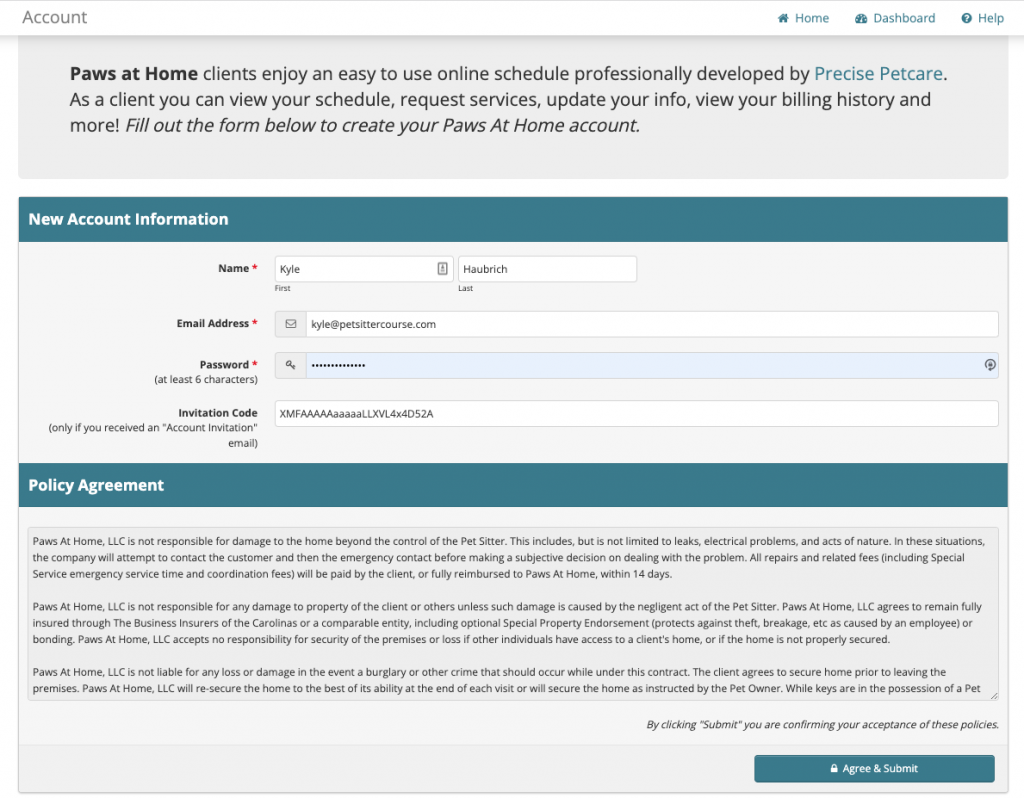Click the reveal icon at the password field's right edge

[x=990, y=364]
